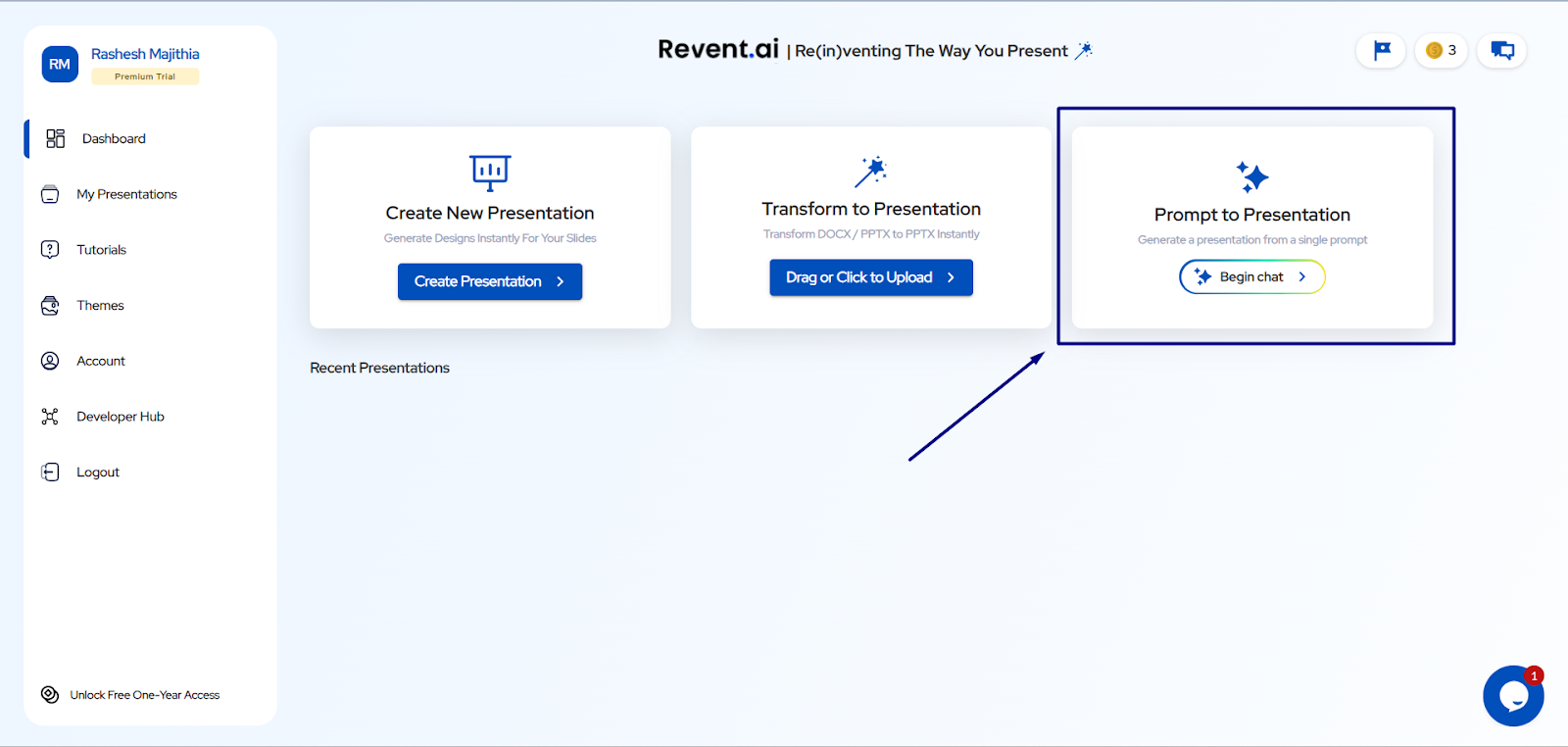
Task: Click the Unlock Free One-Year Access icon
Action: 50,695
